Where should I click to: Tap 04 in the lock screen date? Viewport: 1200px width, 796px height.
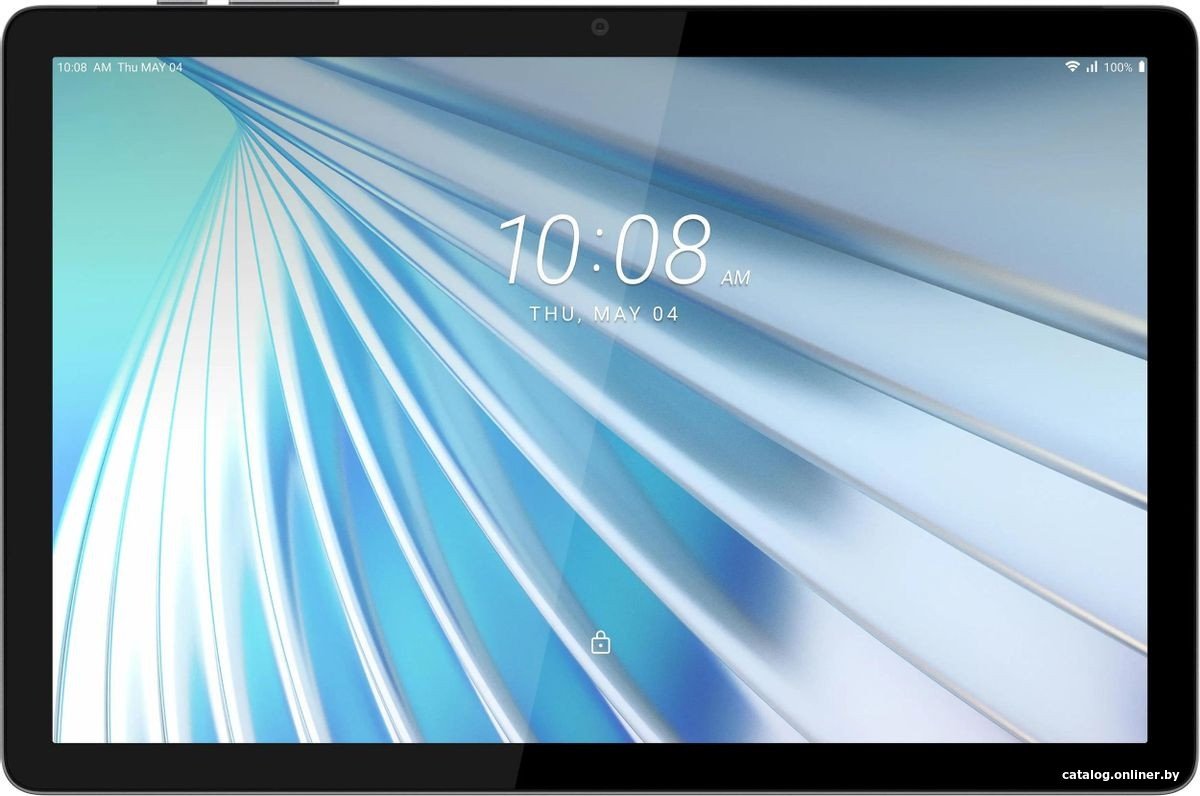(x=665, y=314)
